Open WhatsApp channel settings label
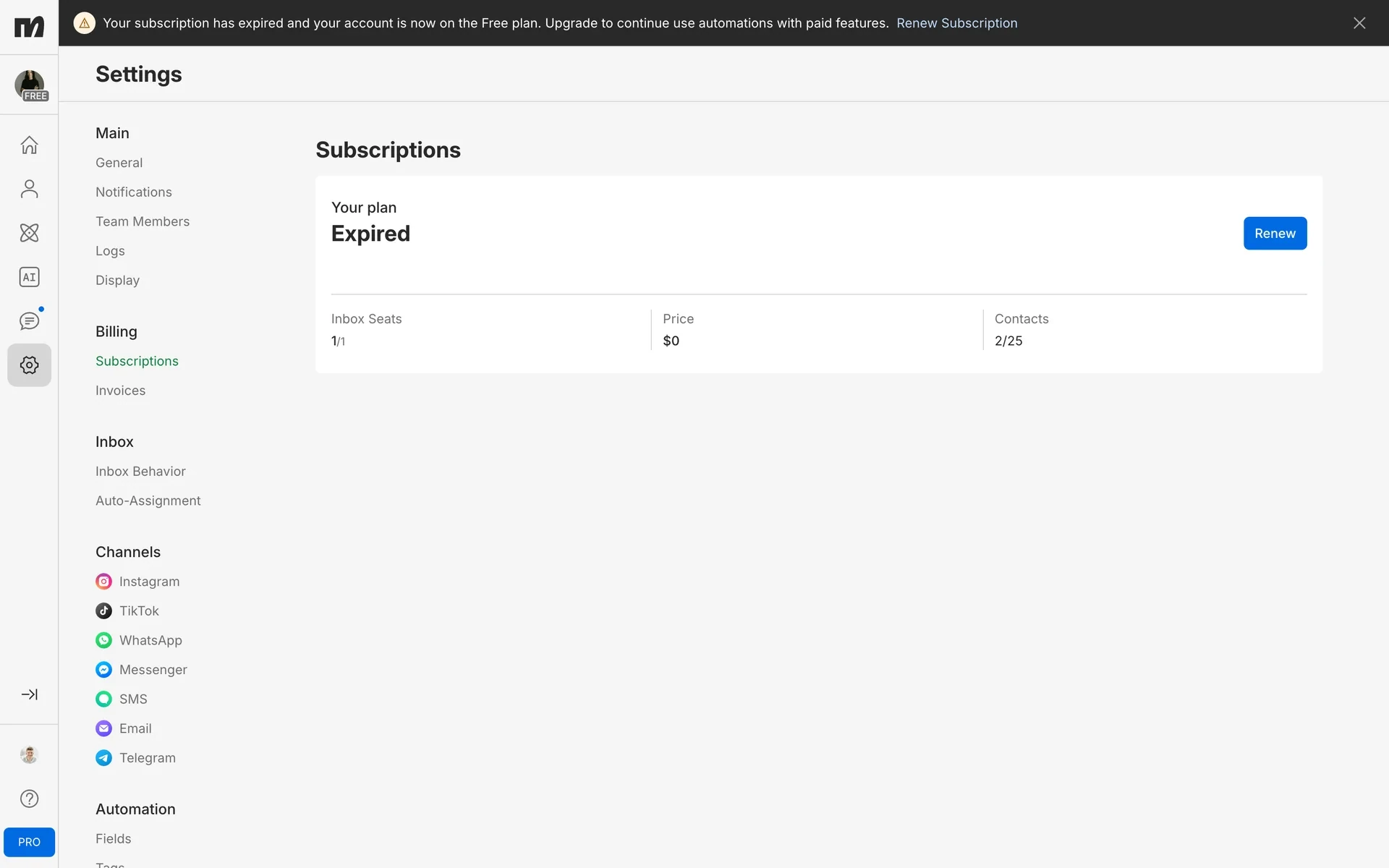Viewport: 1389px width, 868px height. (x=150, y=641)
